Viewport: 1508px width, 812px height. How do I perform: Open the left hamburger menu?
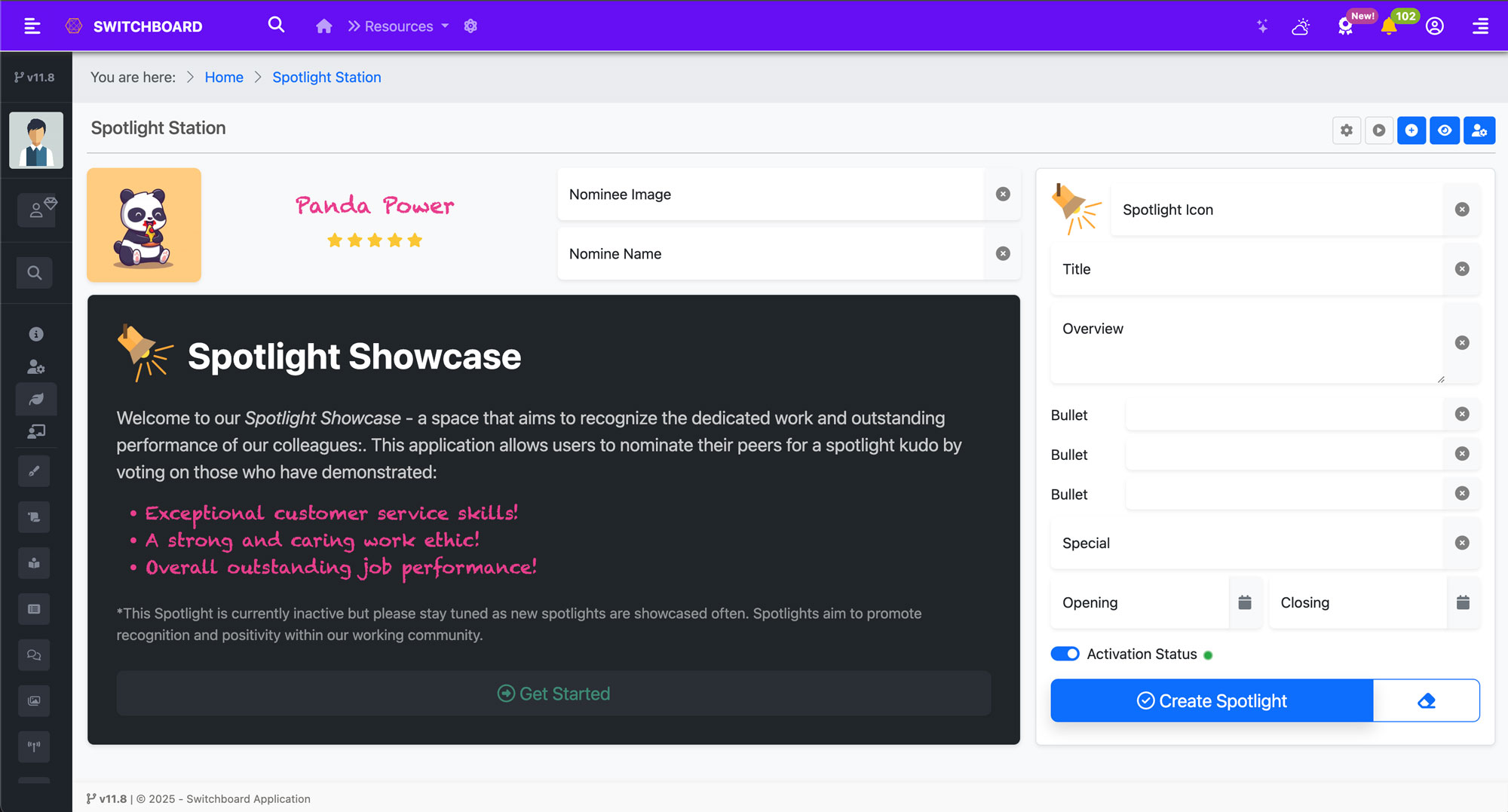[32, 26]
